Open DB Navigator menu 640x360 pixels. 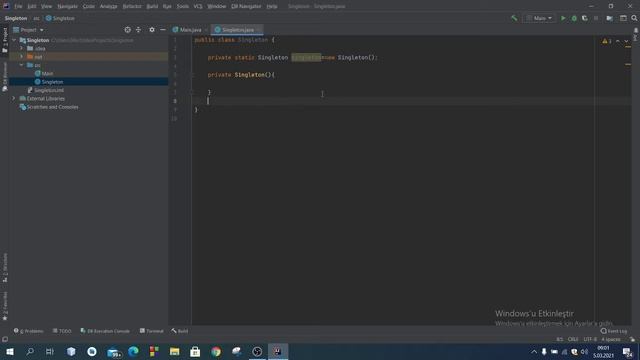point(246,6)
